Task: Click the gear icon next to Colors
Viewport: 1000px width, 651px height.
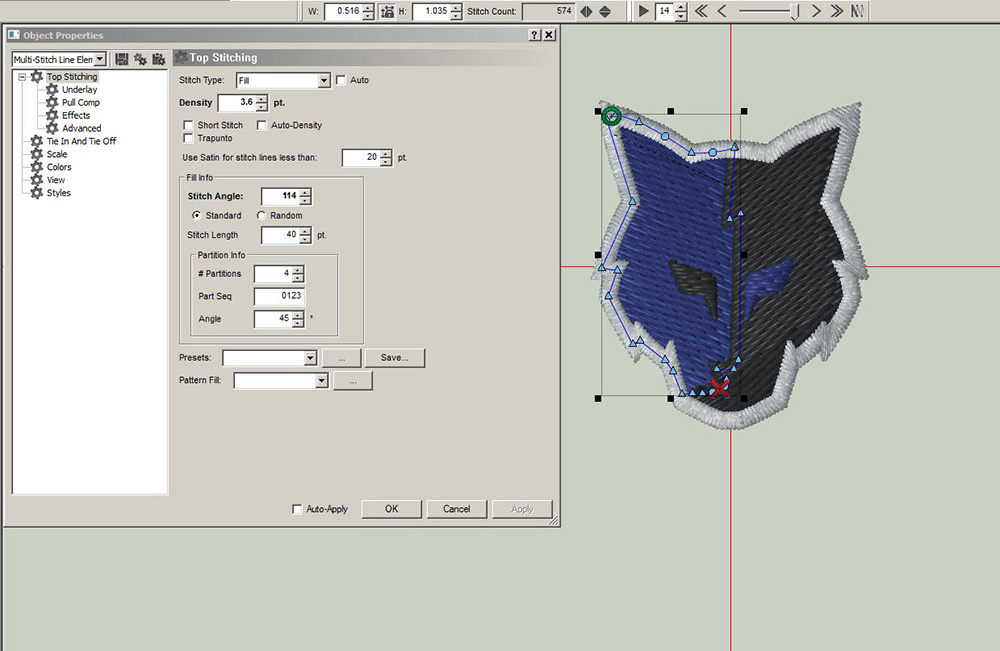Action: [x=37, y=167]
